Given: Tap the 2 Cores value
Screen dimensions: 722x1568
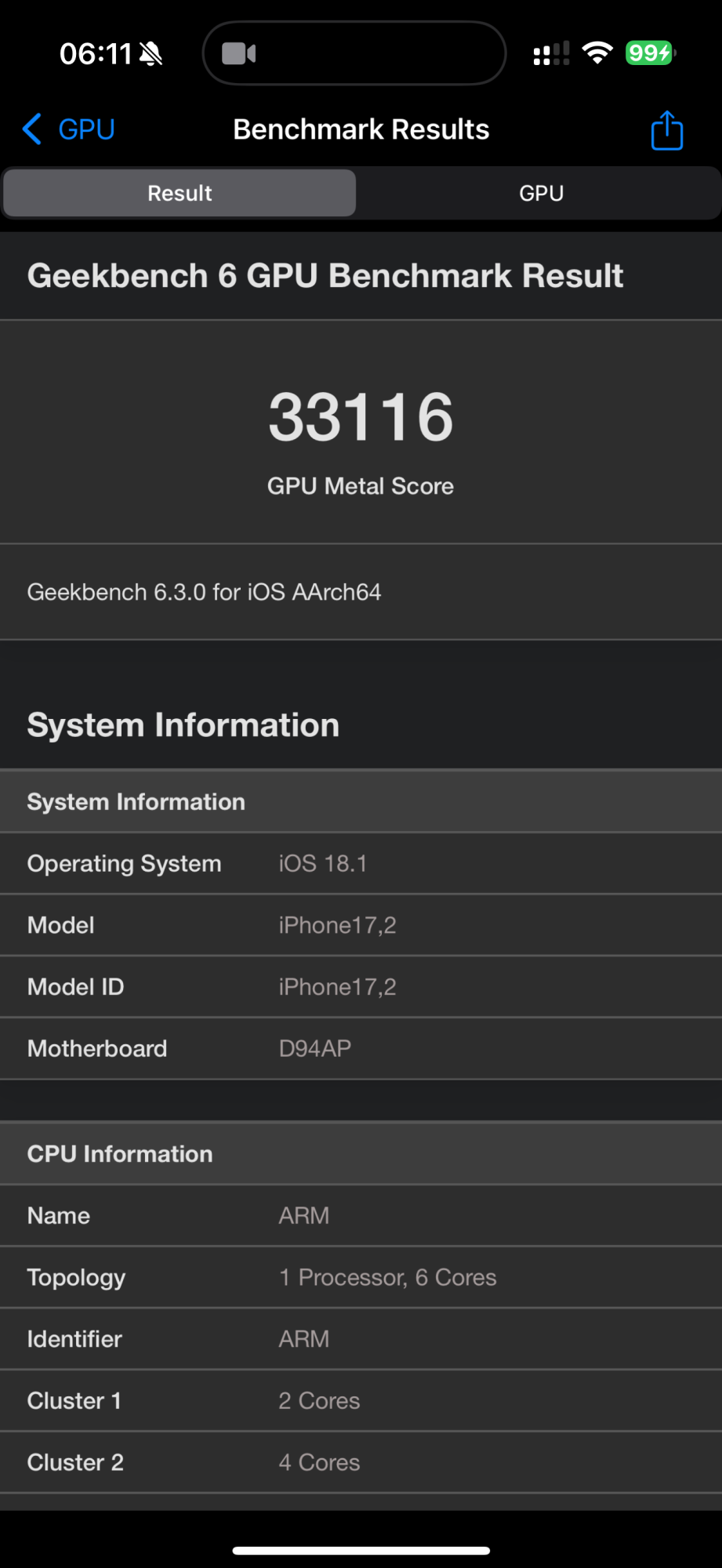Looking at the screenshot, I should point(320,1401).
